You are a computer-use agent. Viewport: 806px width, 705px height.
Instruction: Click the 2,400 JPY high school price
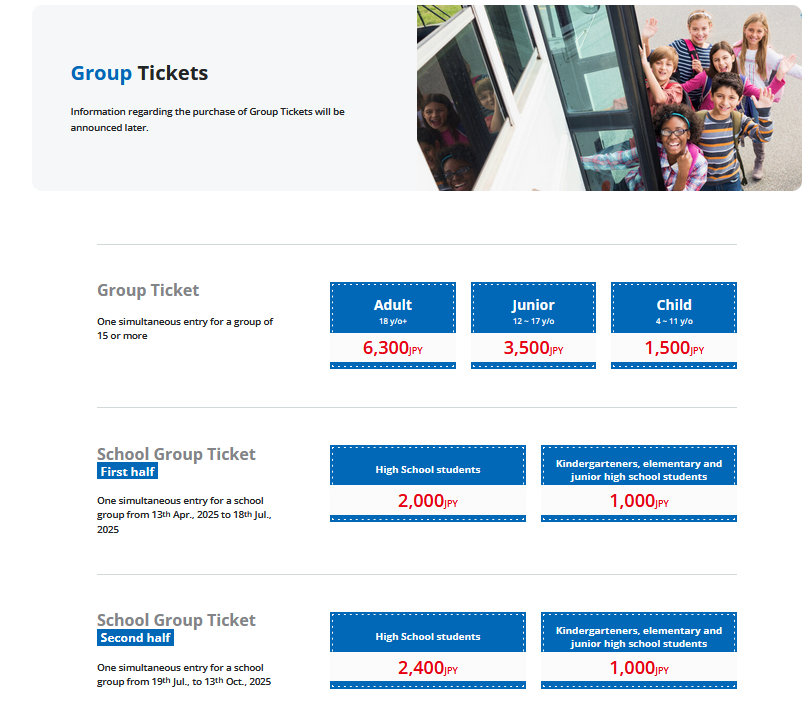[428, 669]
